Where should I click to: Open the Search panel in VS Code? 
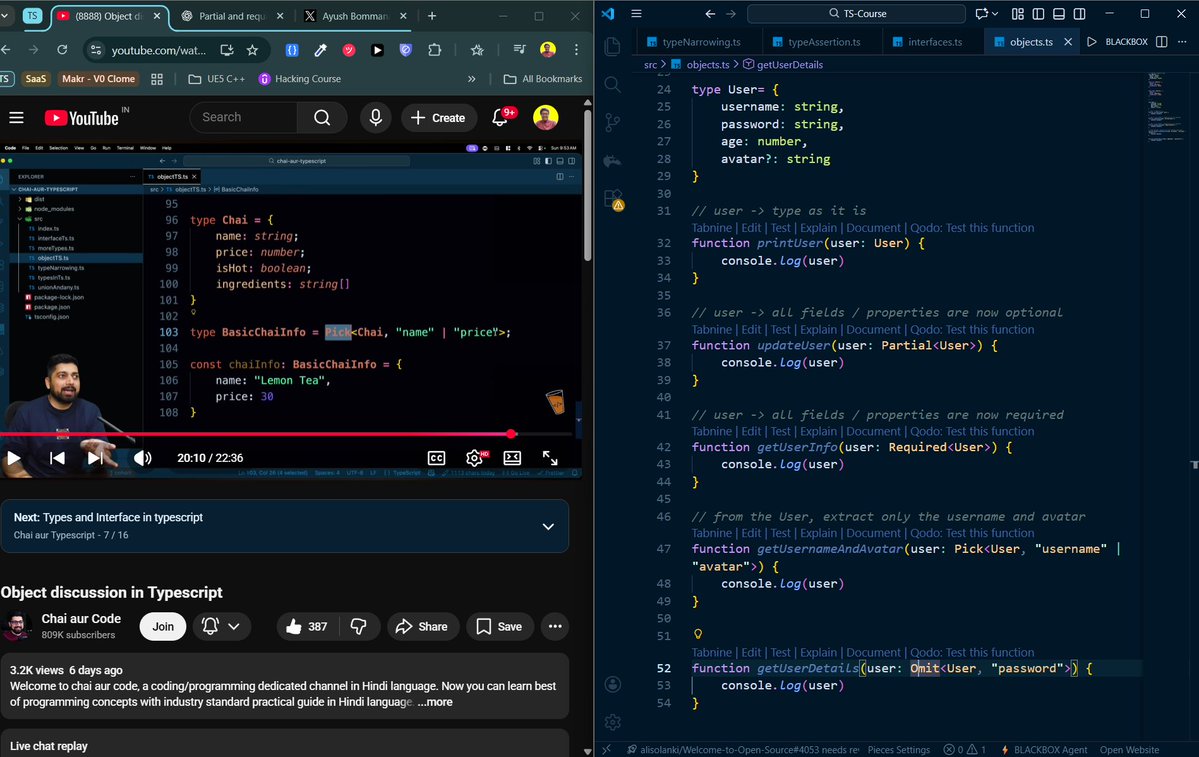point(612,84)
